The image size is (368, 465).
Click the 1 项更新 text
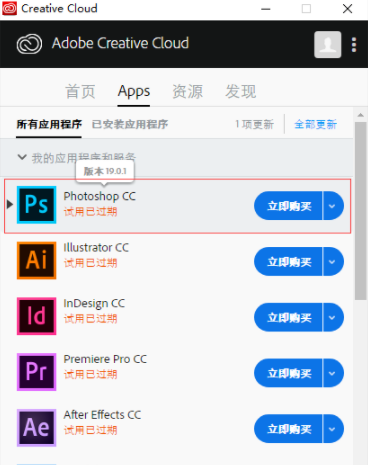click(x=254, y=125)
